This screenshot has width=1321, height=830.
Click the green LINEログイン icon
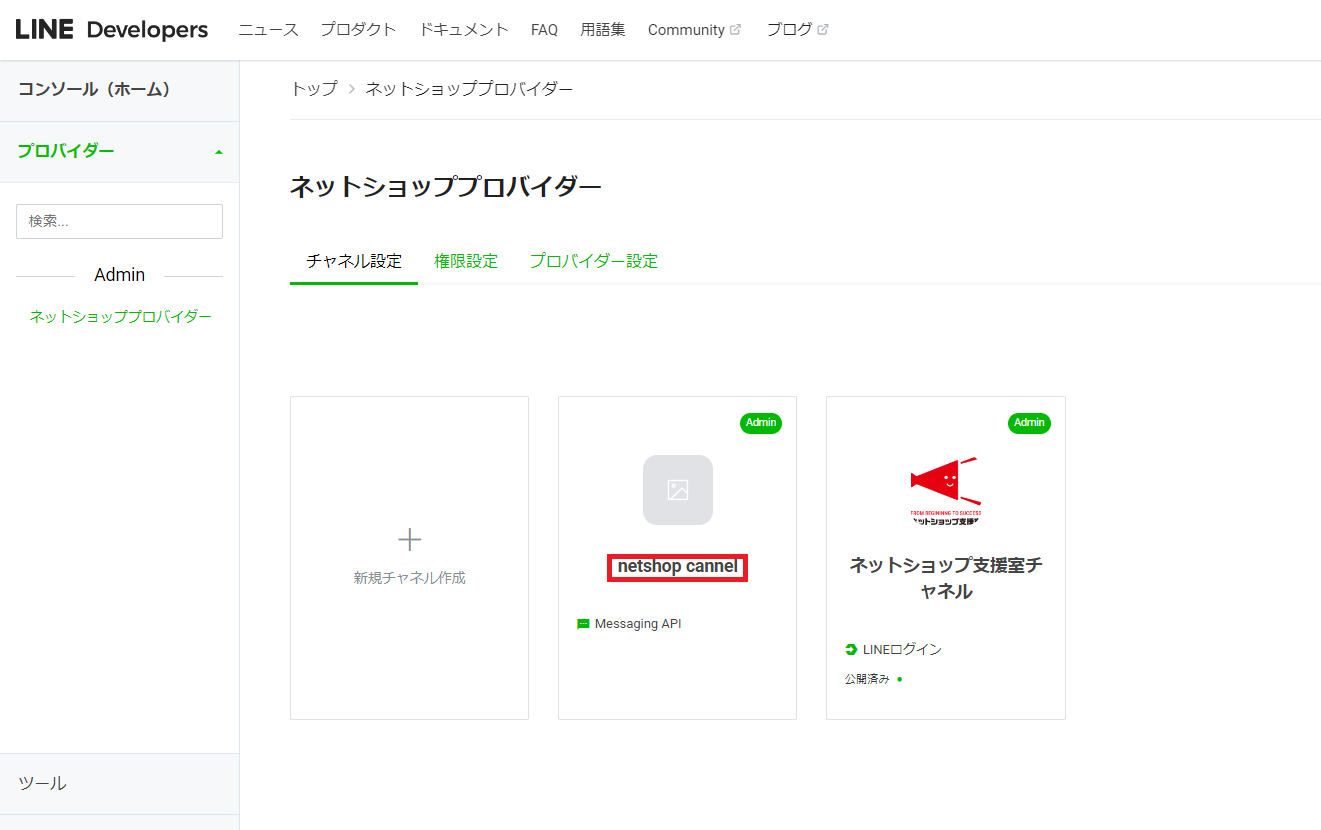point(851,650)
